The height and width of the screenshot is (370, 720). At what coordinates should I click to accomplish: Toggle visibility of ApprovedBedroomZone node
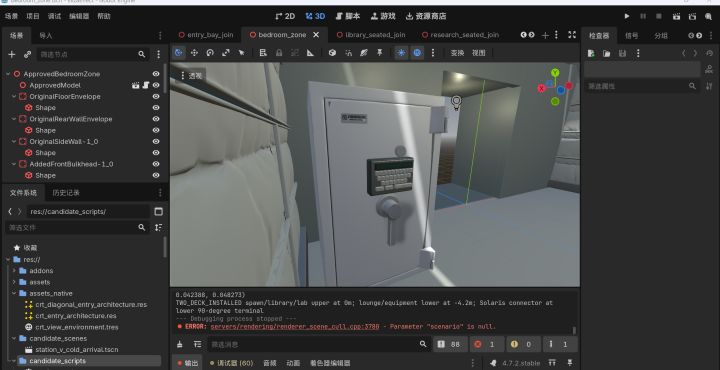pos(156,74)
